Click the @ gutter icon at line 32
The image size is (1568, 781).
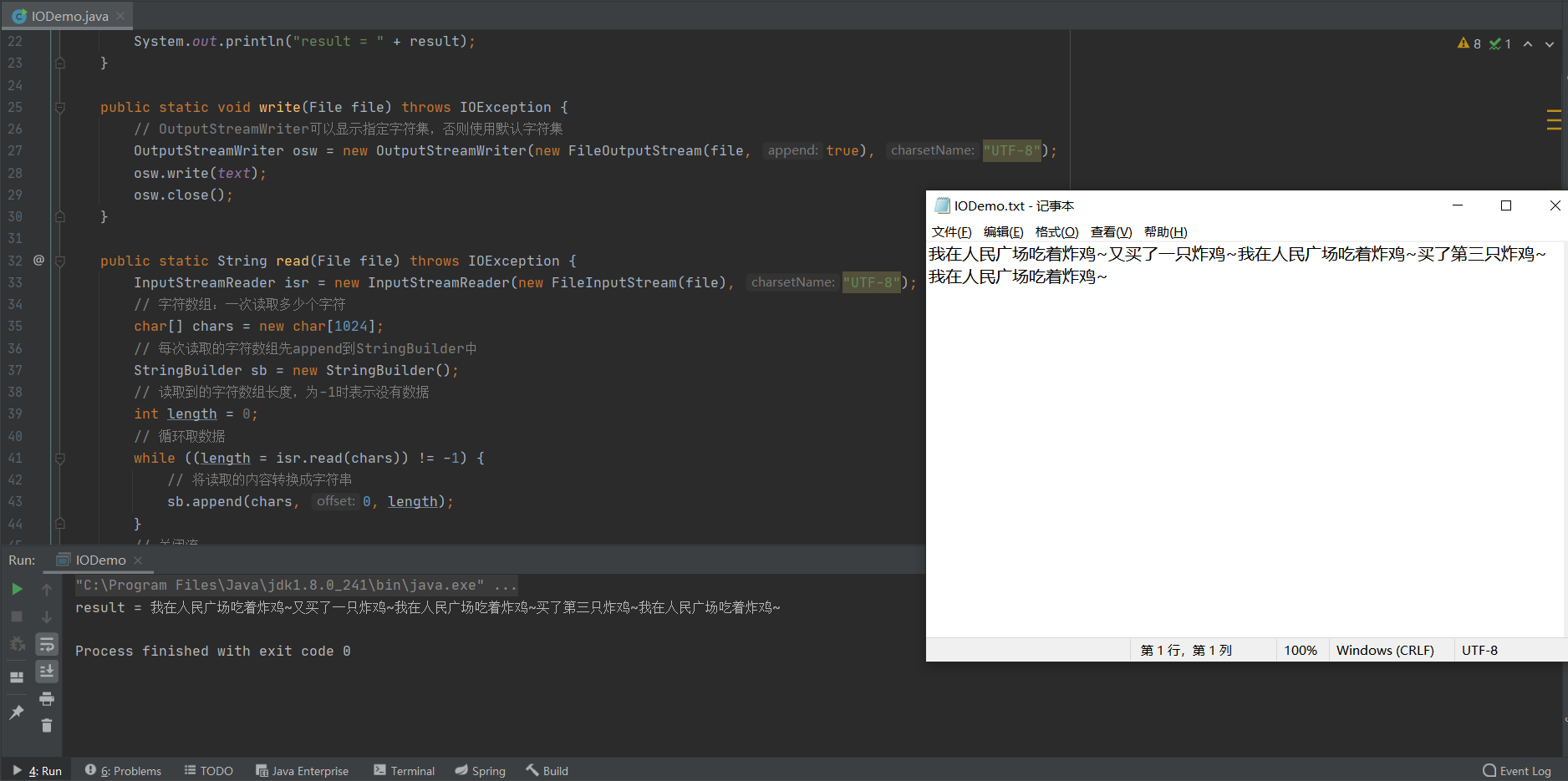38,261
